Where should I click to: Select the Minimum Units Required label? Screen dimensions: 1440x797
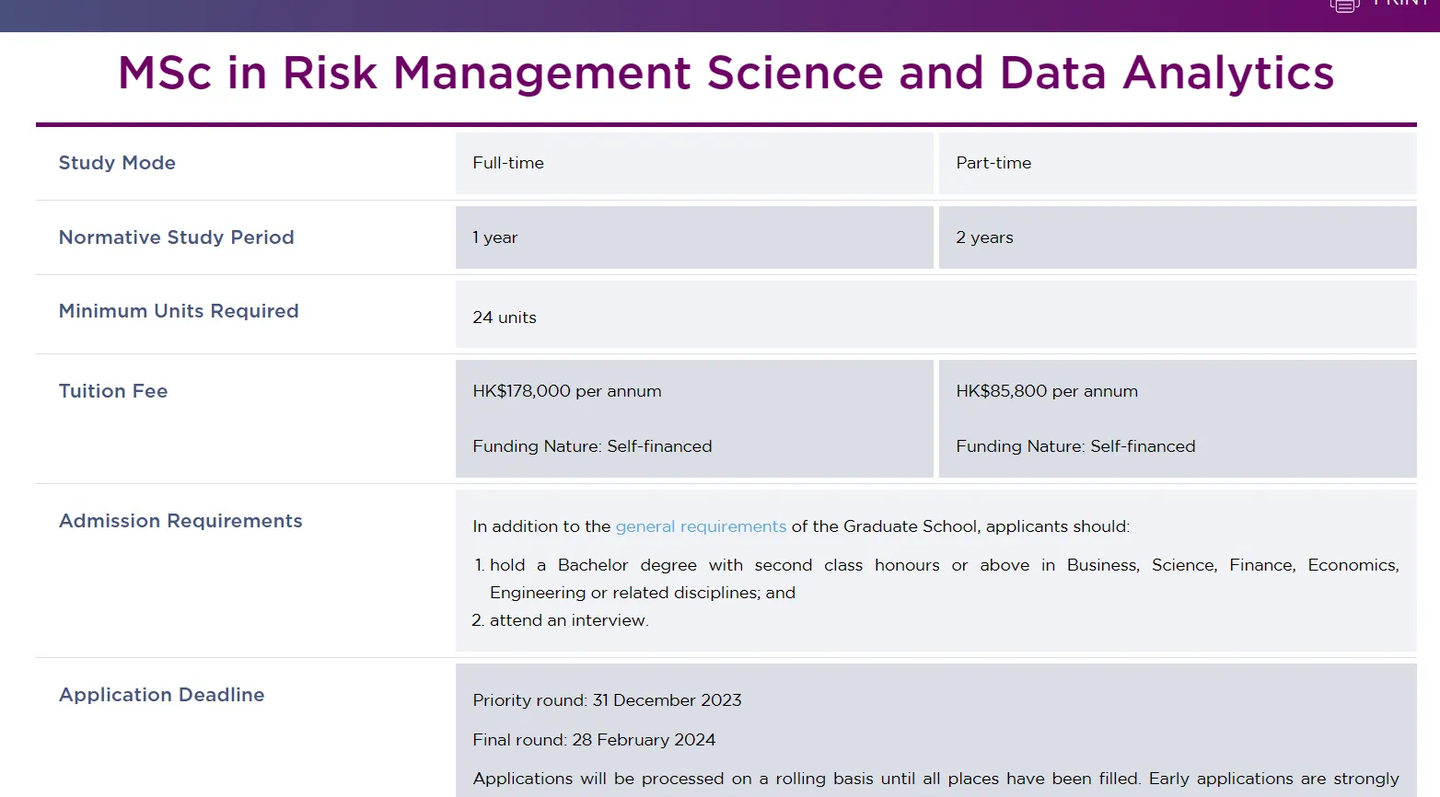click(178, 311)
